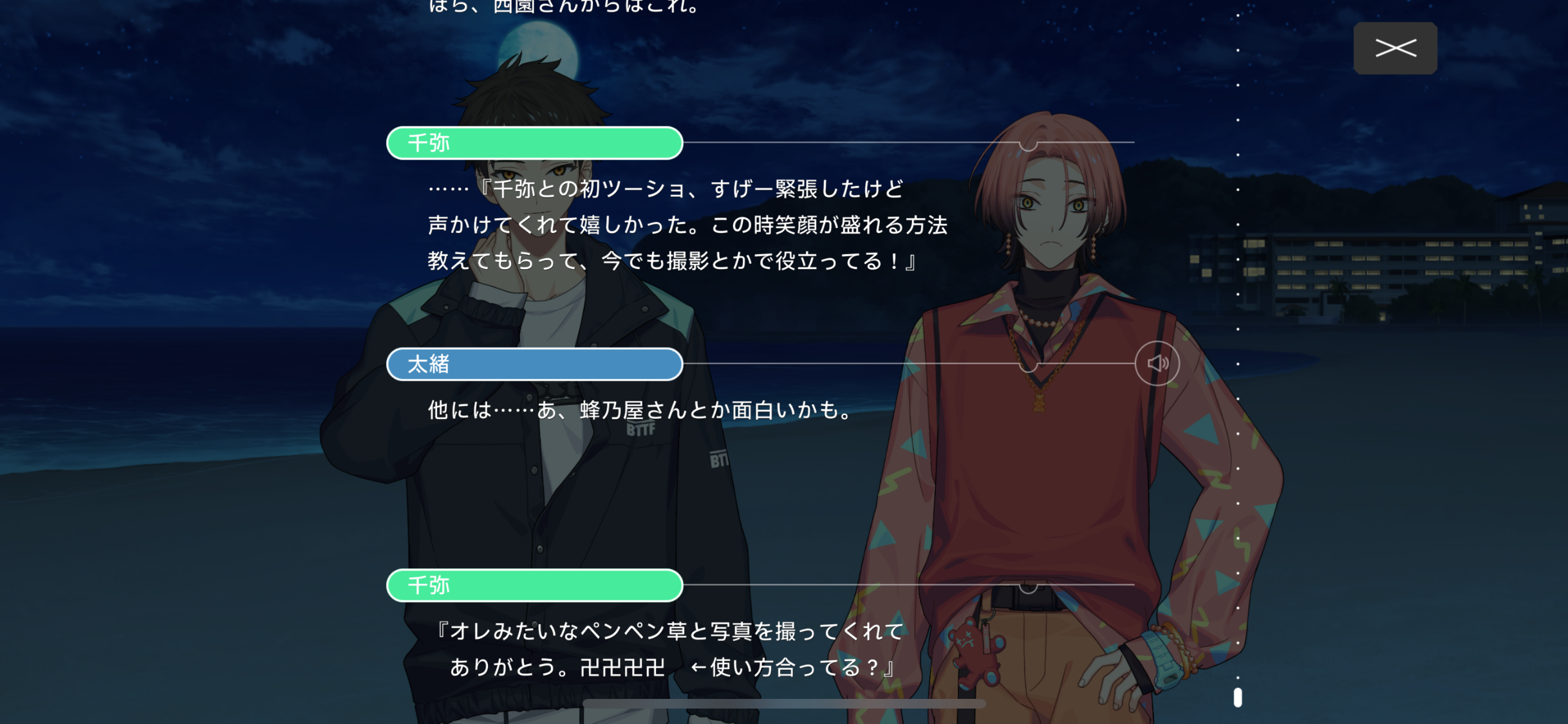
Task: Tap the home indicator bar at bottom
Action: coord(784,704)
